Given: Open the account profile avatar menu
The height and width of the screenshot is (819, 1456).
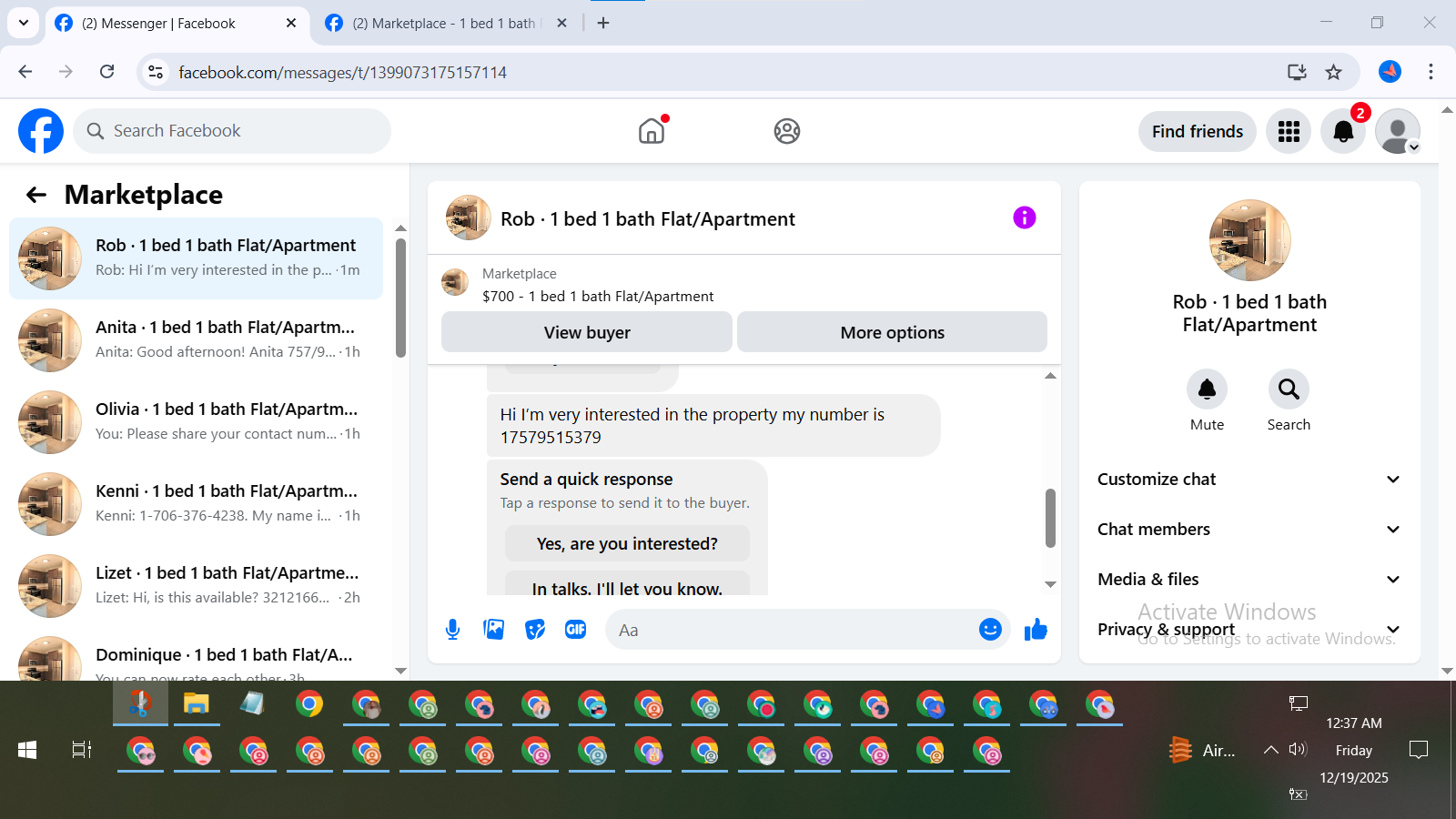Looking at the screenshot, I should click(x=1398, y=131).
